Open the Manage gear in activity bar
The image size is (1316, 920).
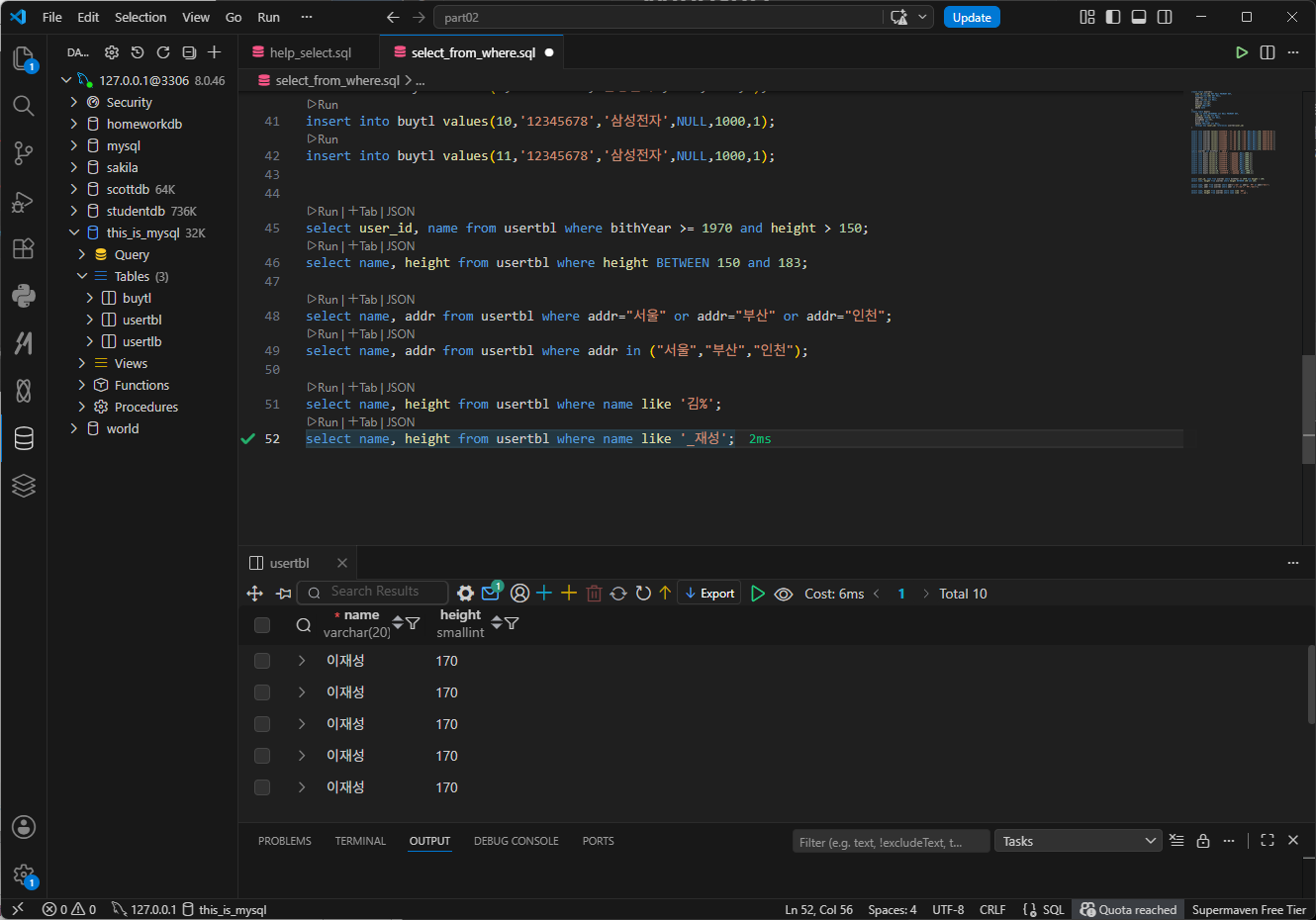24,874
